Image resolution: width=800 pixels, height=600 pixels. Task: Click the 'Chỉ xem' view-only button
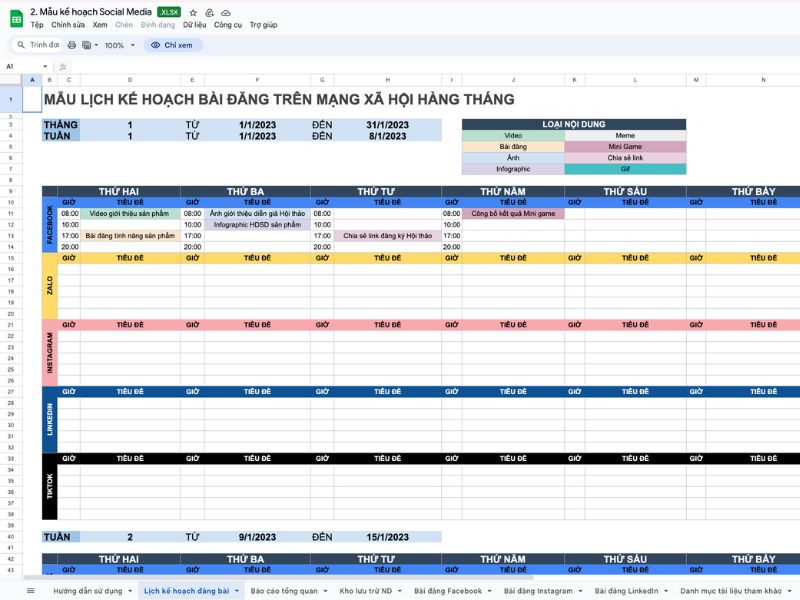click(173, 45)
